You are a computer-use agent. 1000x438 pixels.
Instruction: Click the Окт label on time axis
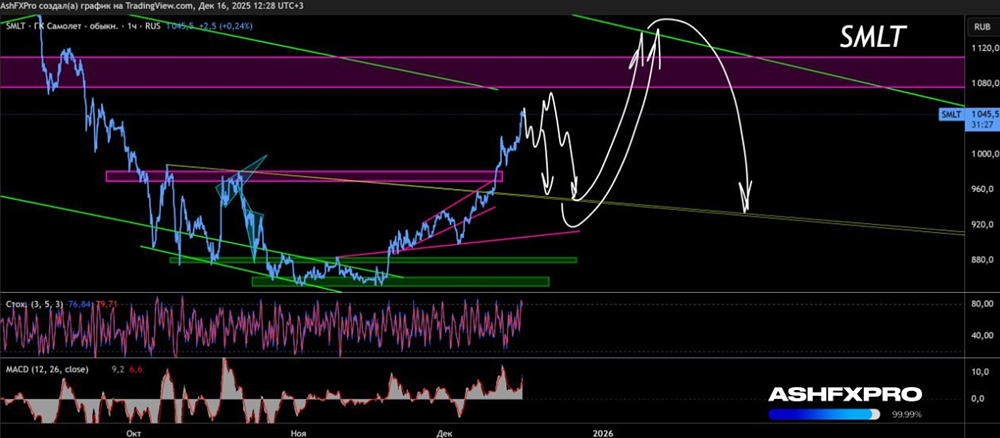[133, 433]
